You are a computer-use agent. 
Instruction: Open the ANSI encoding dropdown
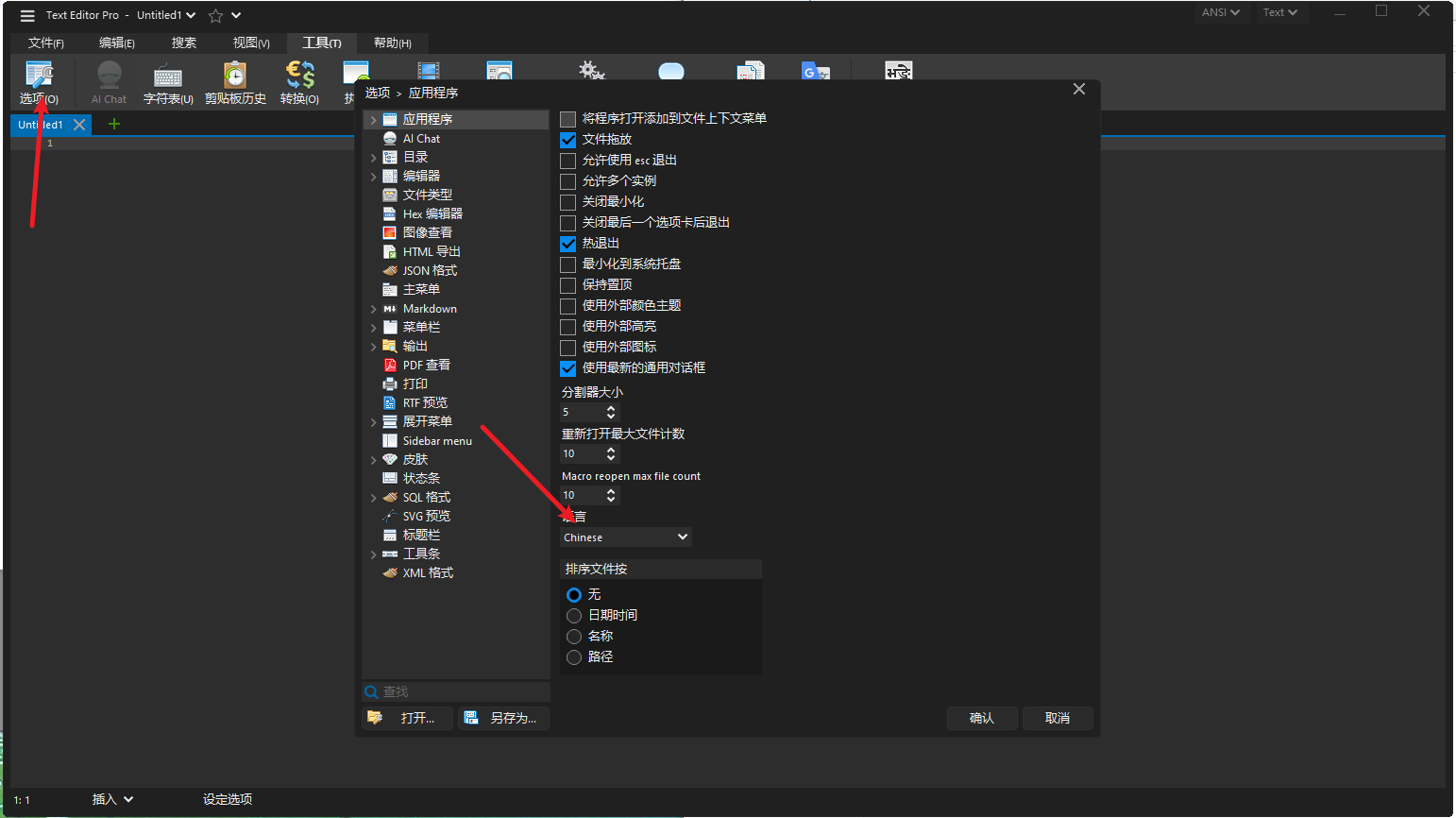click(1221, 12)
